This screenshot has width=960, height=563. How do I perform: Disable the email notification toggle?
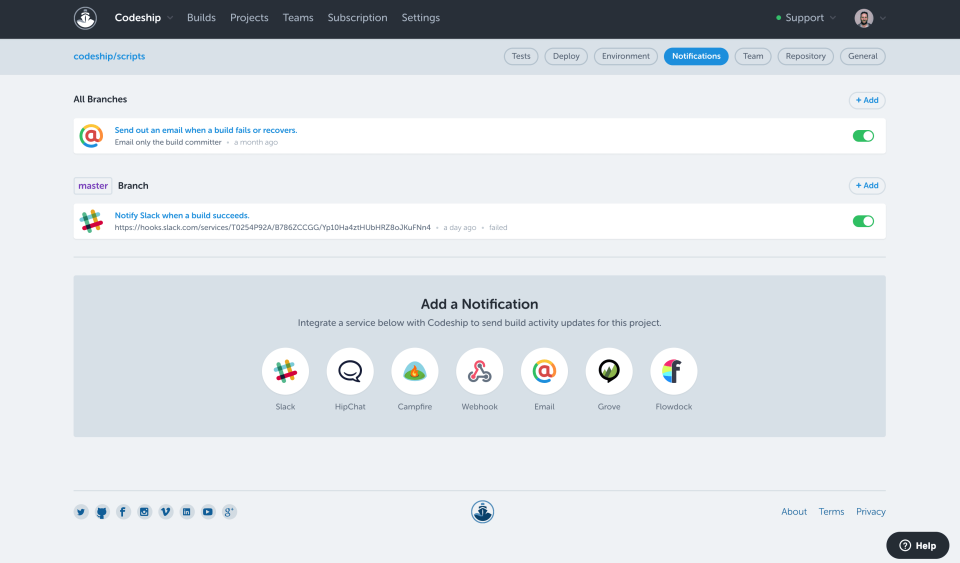[863, 136]
